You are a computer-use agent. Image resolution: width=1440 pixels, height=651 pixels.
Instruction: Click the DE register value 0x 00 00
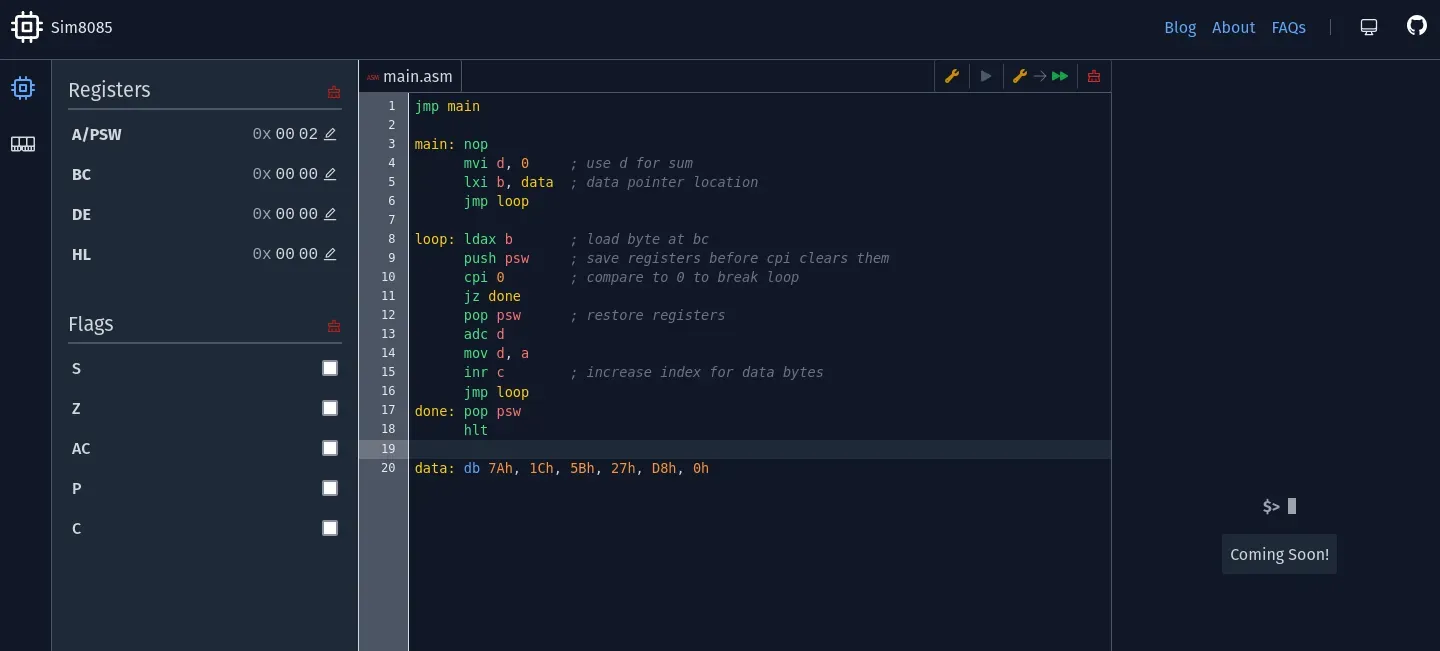[x=285, y=214]
